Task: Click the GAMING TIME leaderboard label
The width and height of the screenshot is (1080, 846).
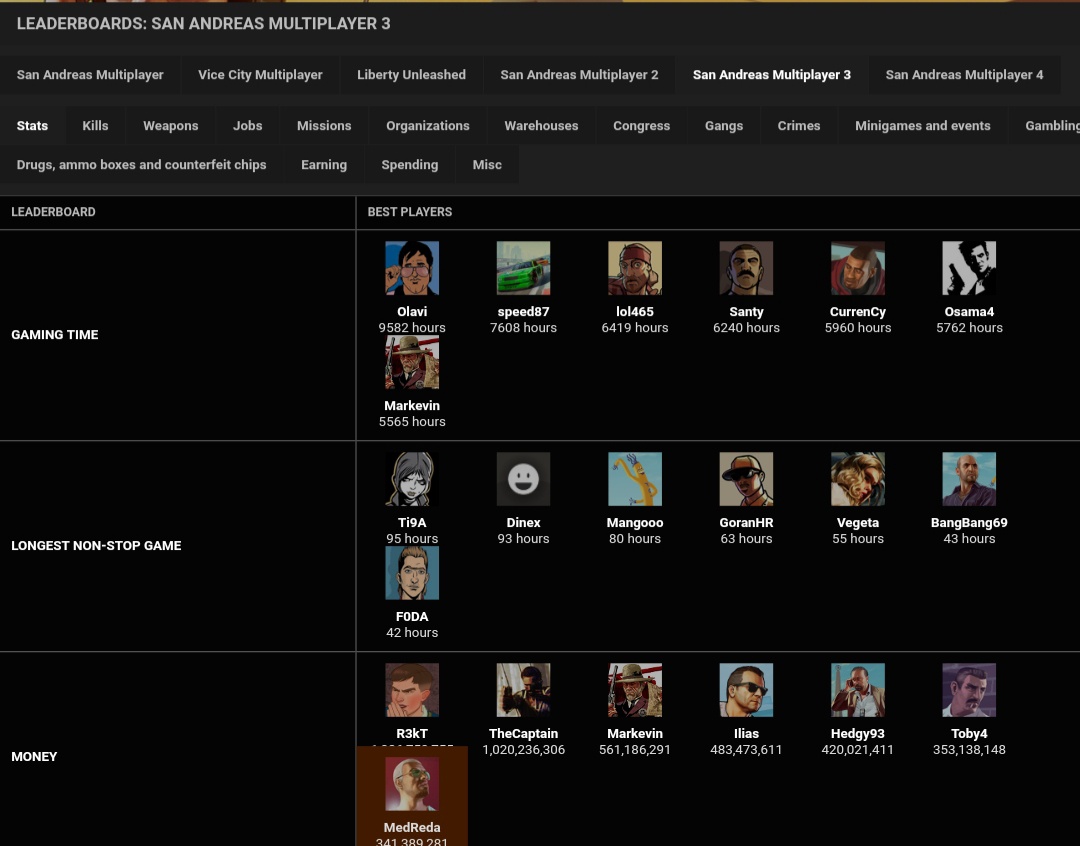Action: [x=55, y=335]
